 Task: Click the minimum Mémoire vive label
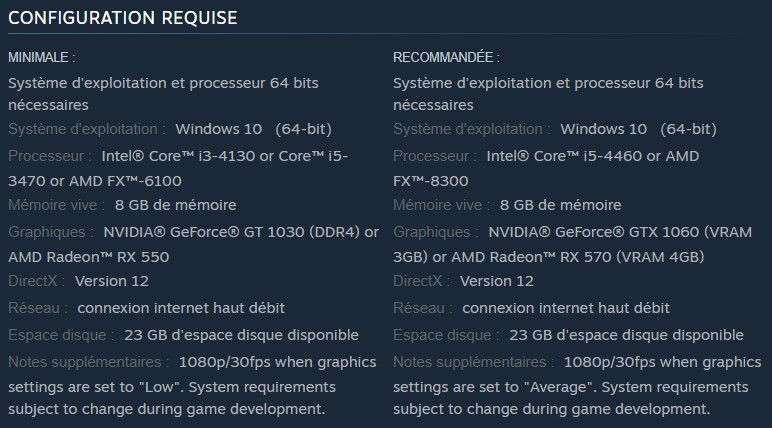pyautogui.click(x=56, y=205)
